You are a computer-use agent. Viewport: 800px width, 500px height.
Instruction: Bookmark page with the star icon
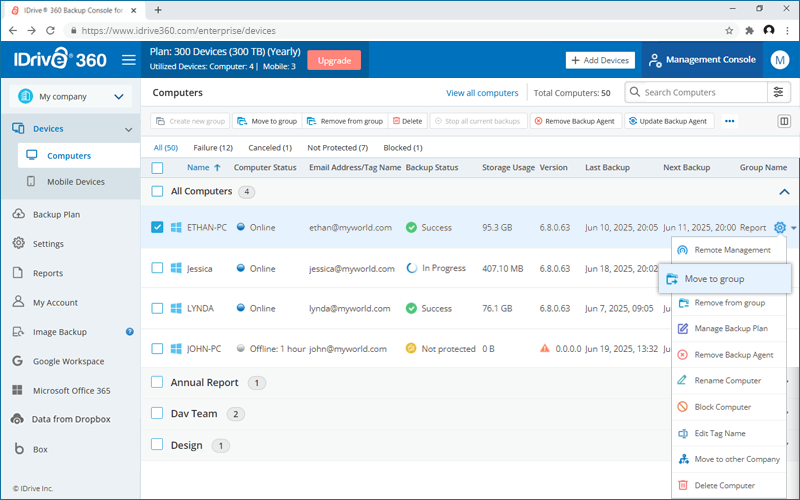[729, 31]
